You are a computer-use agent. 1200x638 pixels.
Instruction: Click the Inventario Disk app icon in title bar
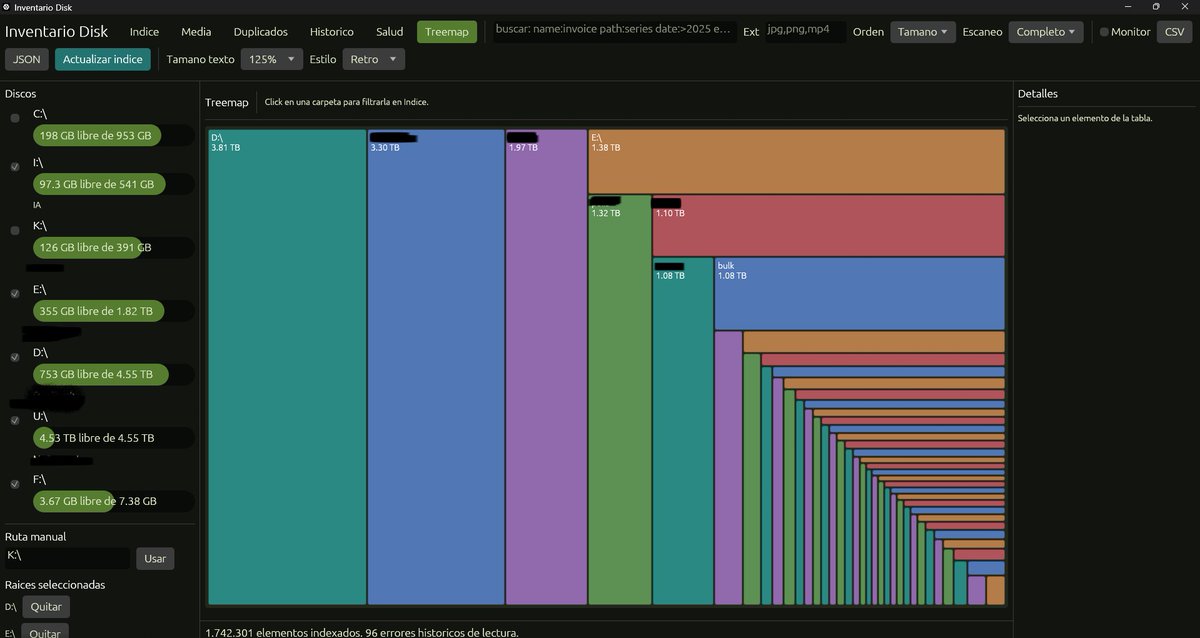(6, 7)
